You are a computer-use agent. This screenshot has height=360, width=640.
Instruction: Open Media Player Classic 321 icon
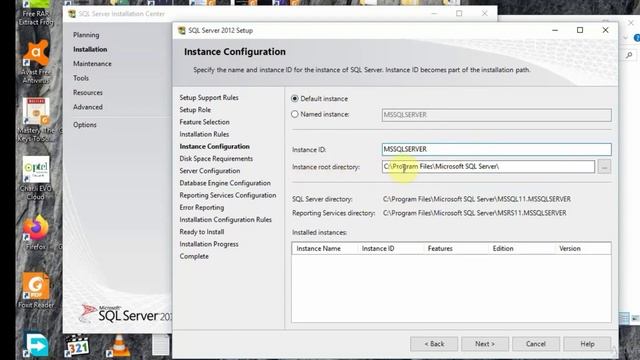point(77,345)
